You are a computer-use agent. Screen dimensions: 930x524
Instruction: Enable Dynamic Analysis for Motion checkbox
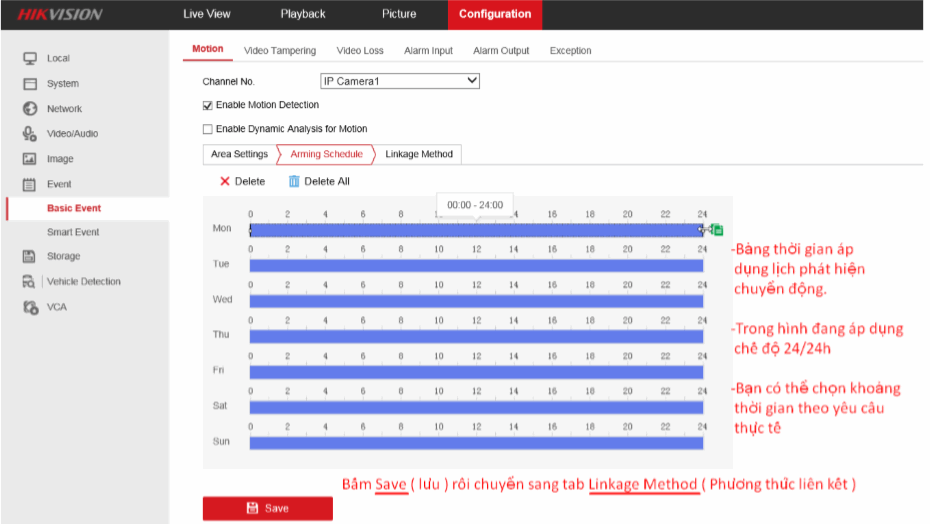208,129
